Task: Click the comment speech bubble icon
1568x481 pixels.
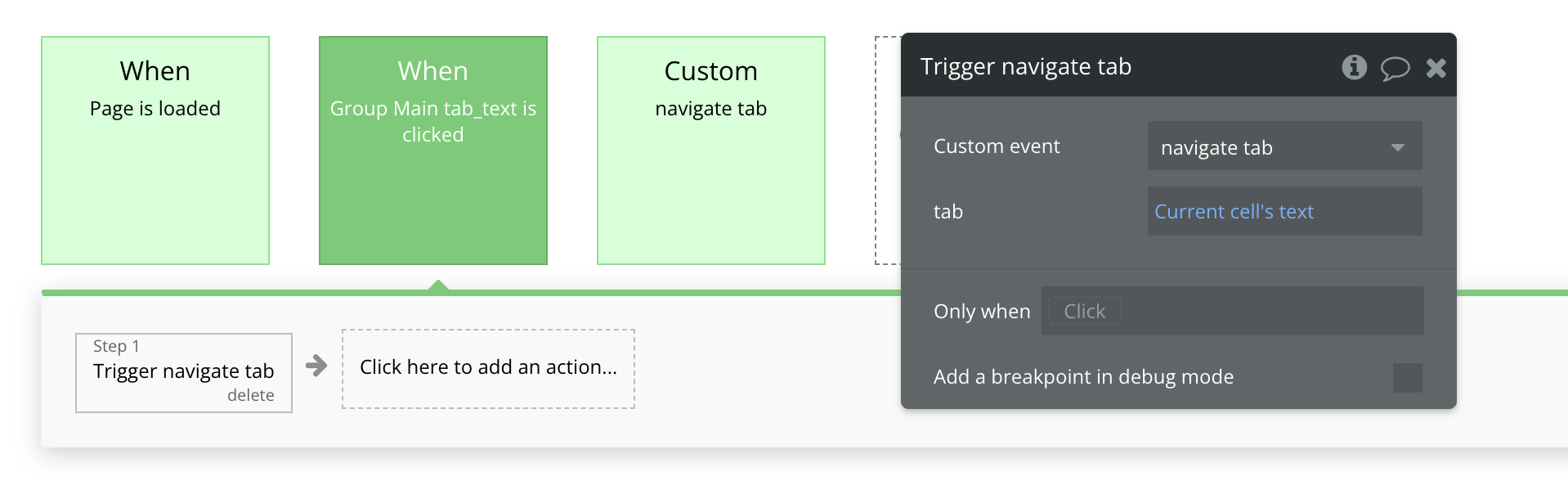Action: tap(1395, 68)
